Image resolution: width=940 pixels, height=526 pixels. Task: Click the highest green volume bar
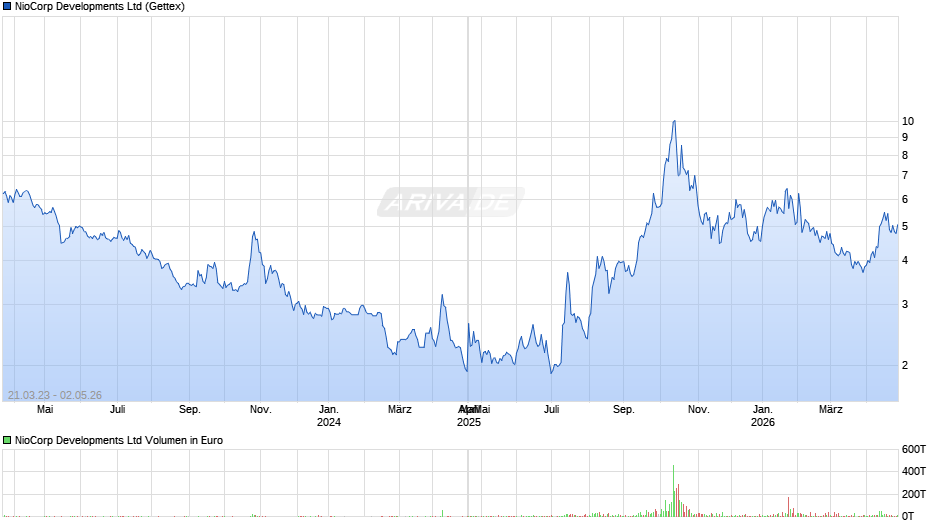click(x=673, y=491)
